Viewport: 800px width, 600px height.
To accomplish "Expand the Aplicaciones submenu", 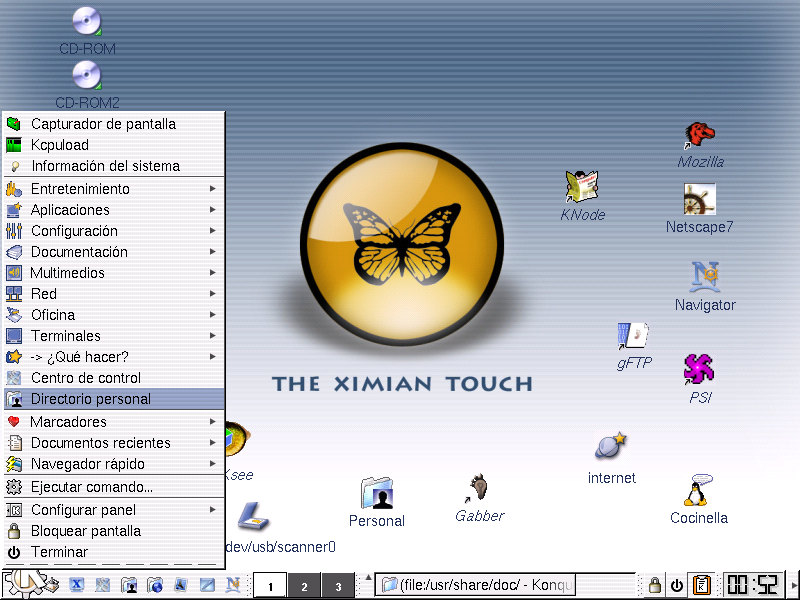I will coord(113,210).
